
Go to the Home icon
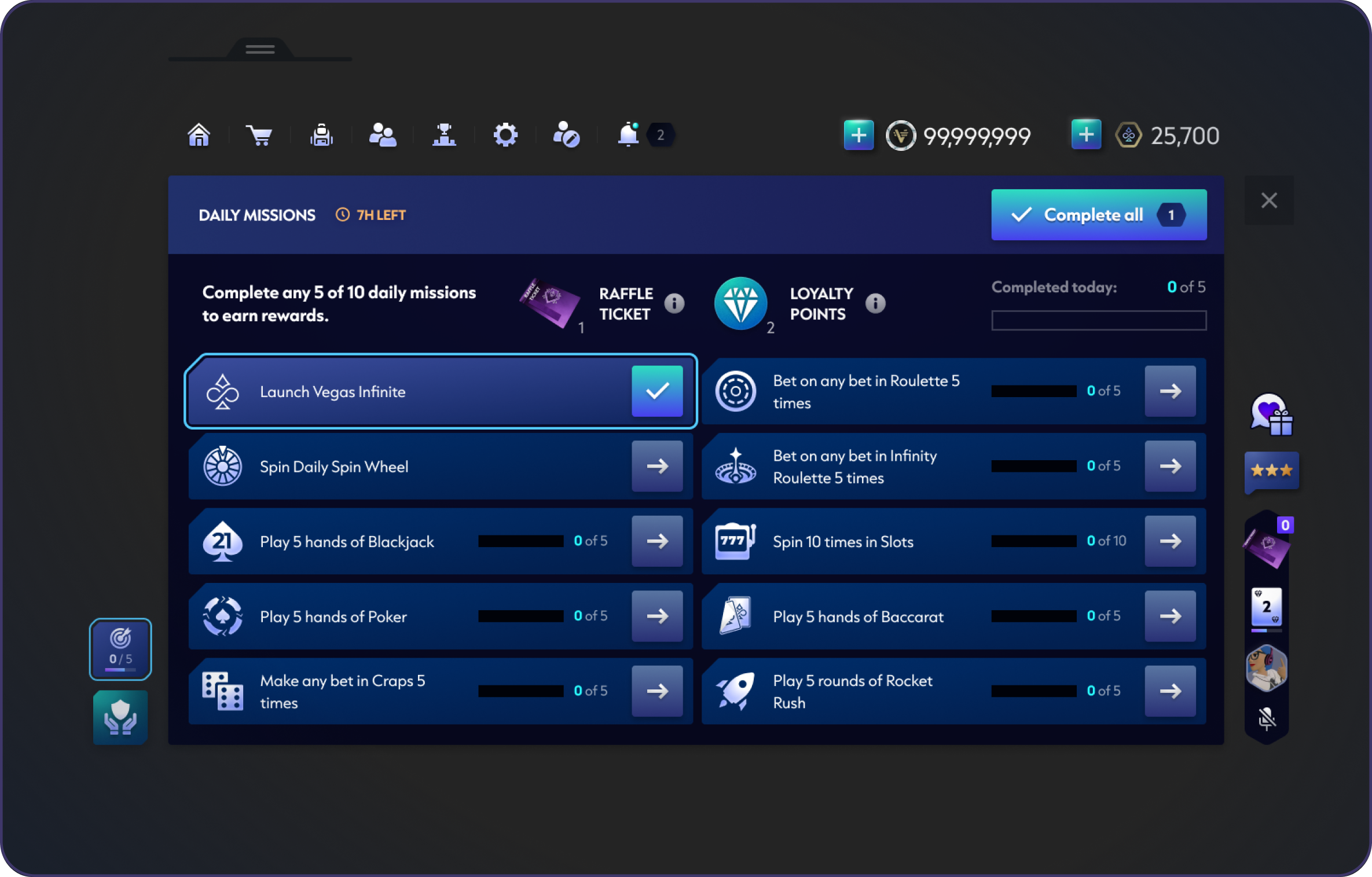[x=199, y=135]
